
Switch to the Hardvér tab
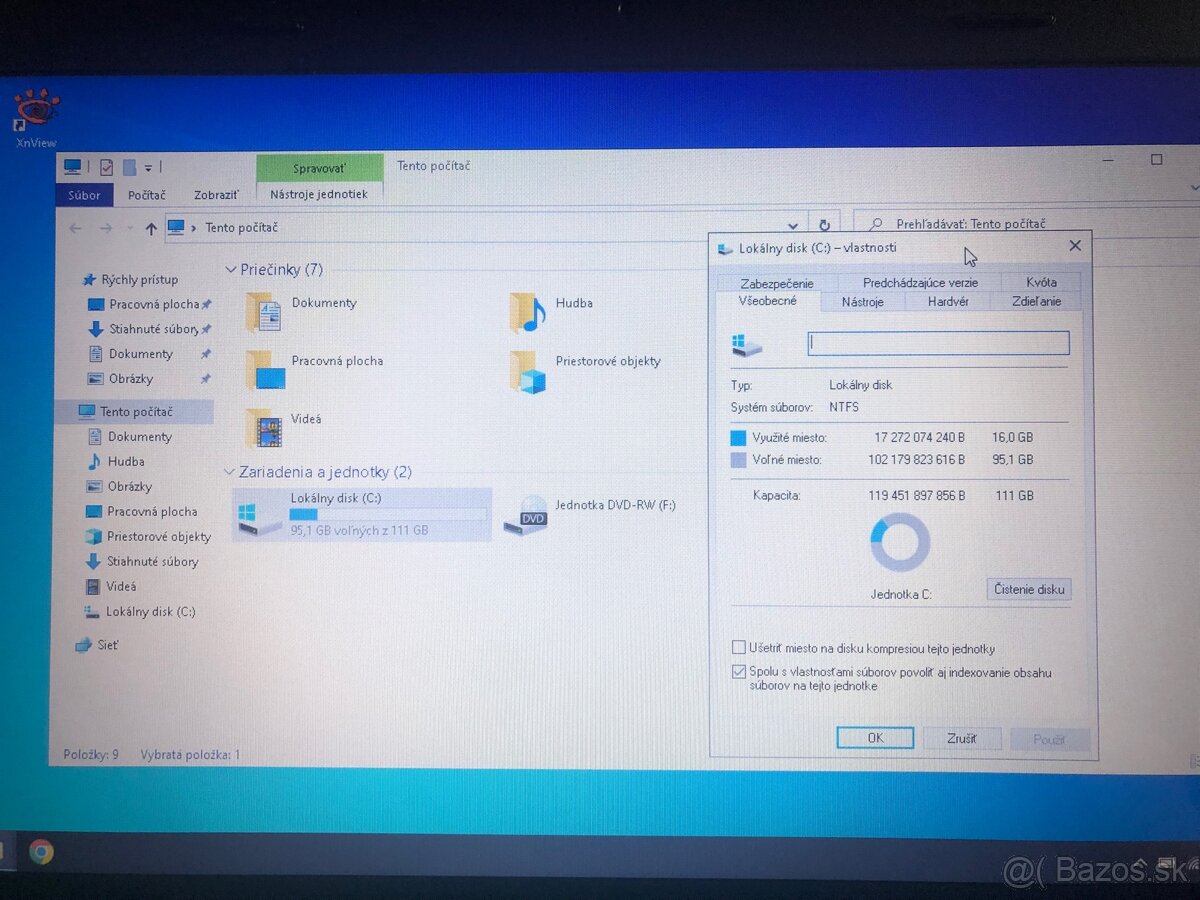coord(948,301)
